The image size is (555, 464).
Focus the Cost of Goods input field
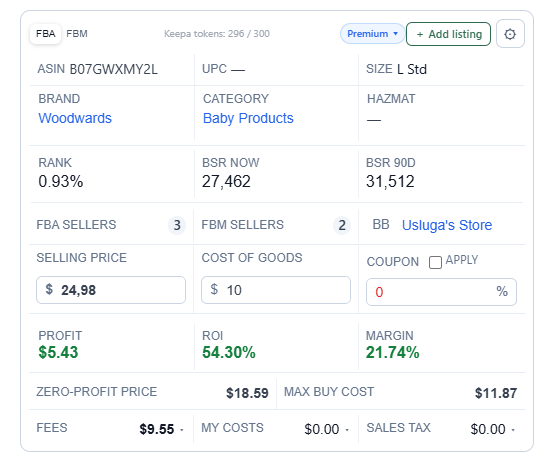276,290
